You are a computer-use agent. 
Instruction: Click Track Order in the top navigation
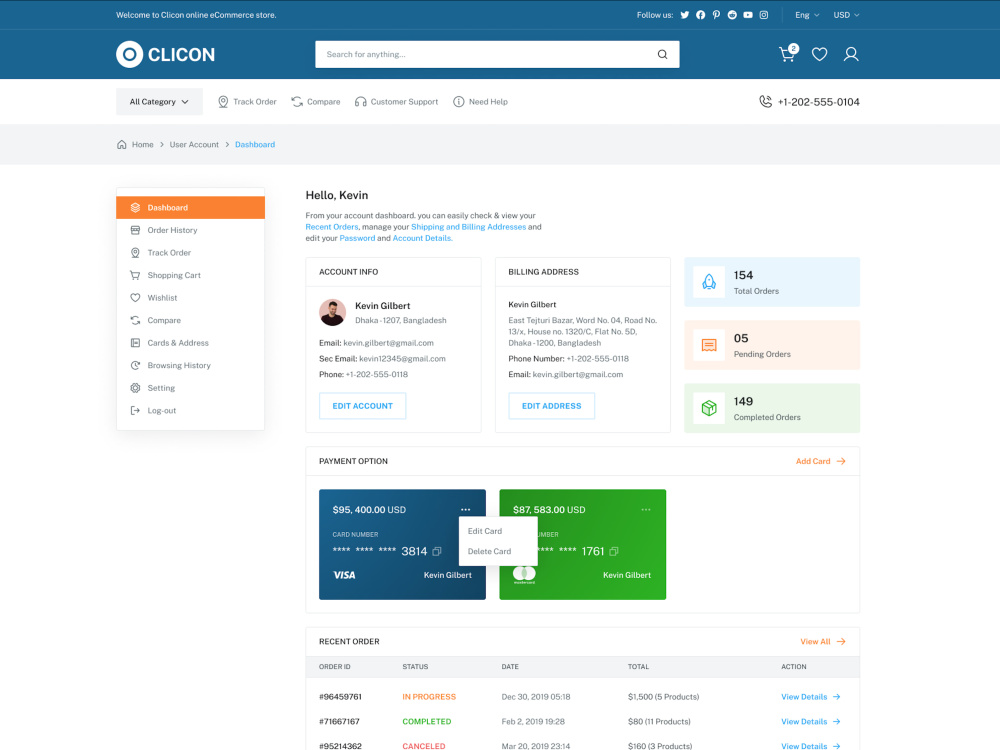[x=247, y=101]
